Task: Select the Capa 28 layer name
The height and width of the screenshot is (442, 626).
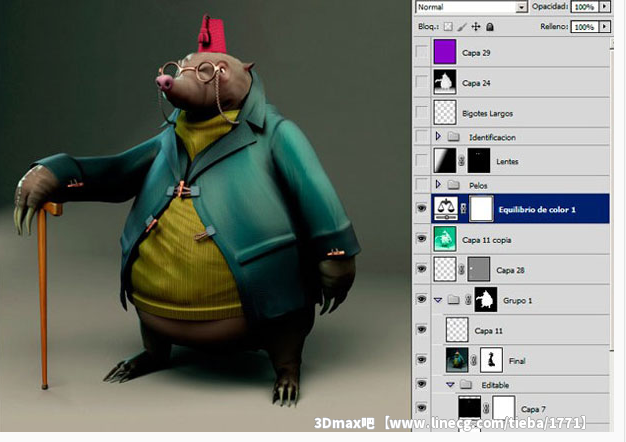Action: pyautogui.click(x=510, y=270)
